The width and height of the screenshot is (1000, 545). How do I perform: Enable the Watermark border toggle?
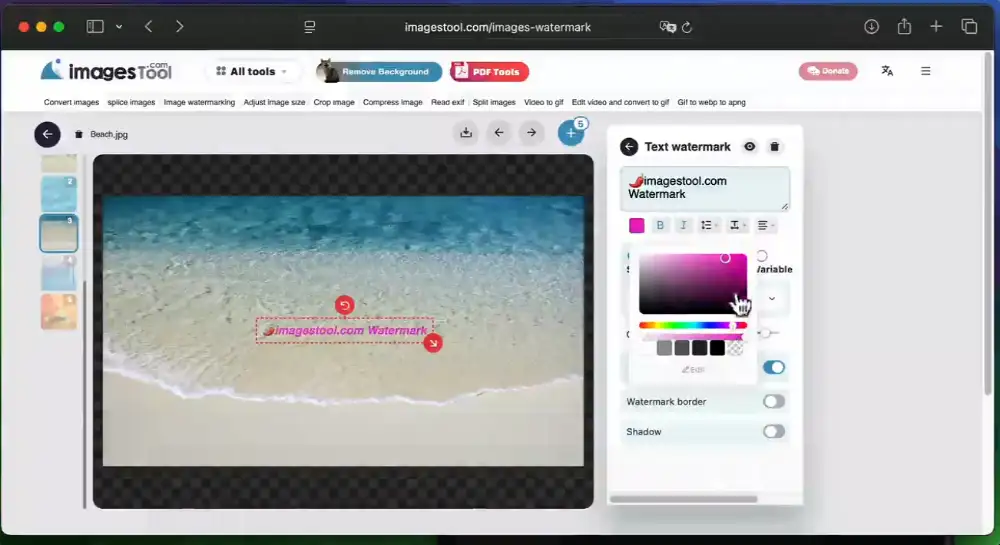tap(773, 402)
